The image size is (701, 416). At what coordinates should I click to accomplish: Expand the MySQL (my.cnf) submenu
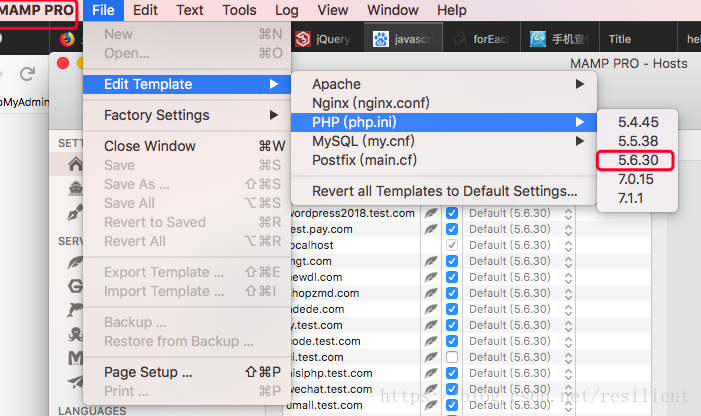tap(444, 141)
